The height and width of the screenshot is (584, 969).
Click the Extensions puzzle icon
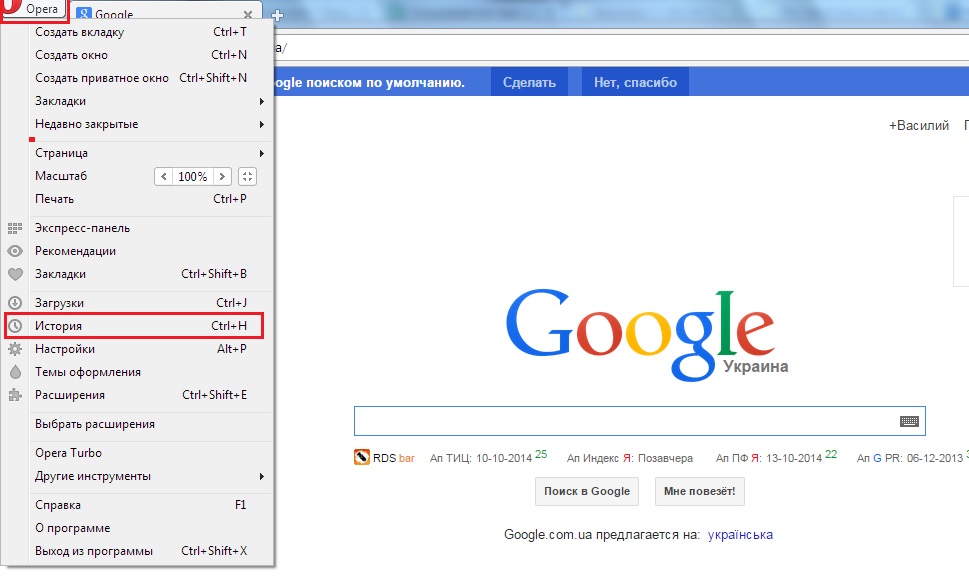click(x=15, y=395)
